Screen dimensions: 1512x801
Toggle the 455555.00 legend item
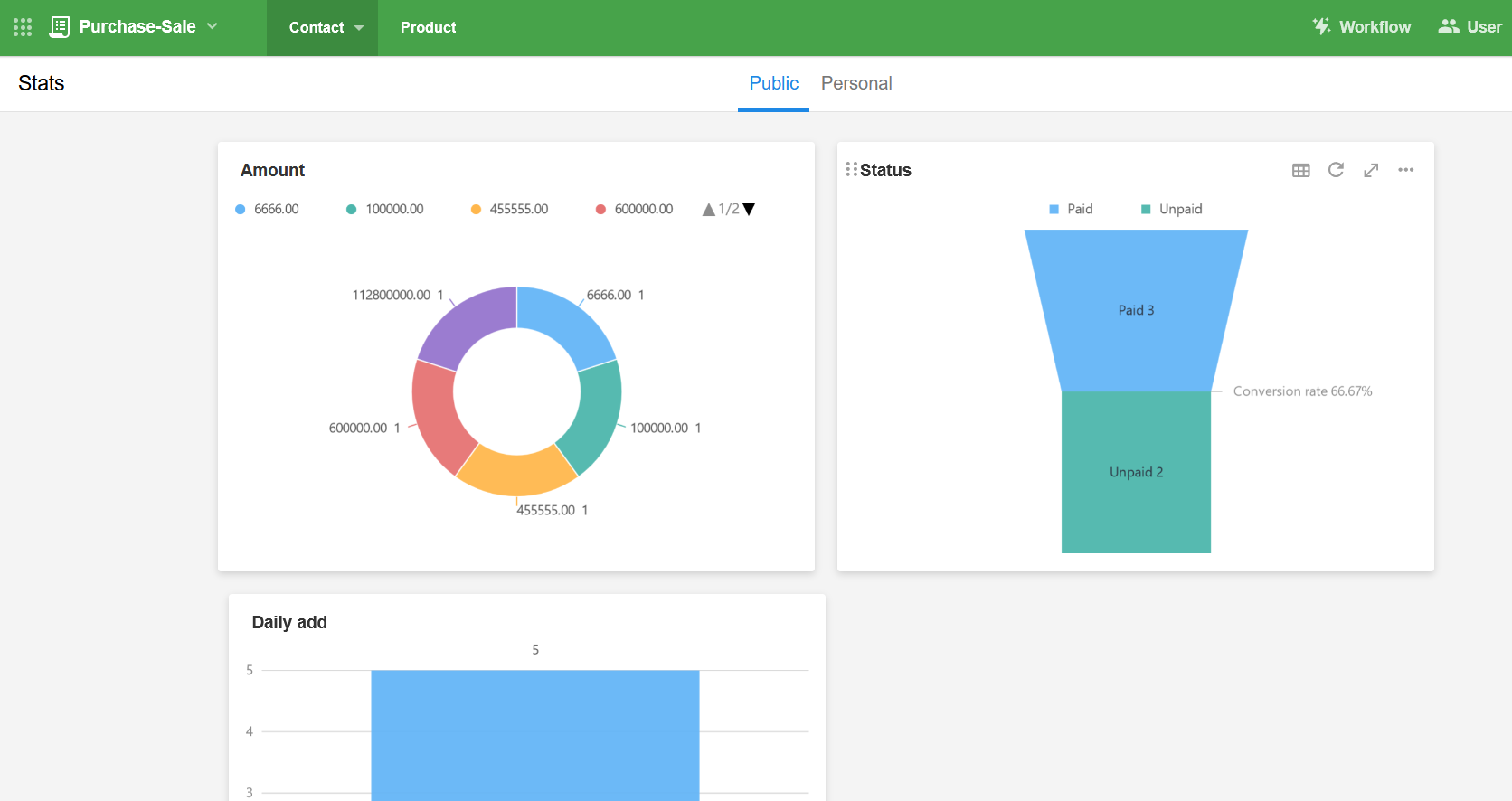(509, 209)
